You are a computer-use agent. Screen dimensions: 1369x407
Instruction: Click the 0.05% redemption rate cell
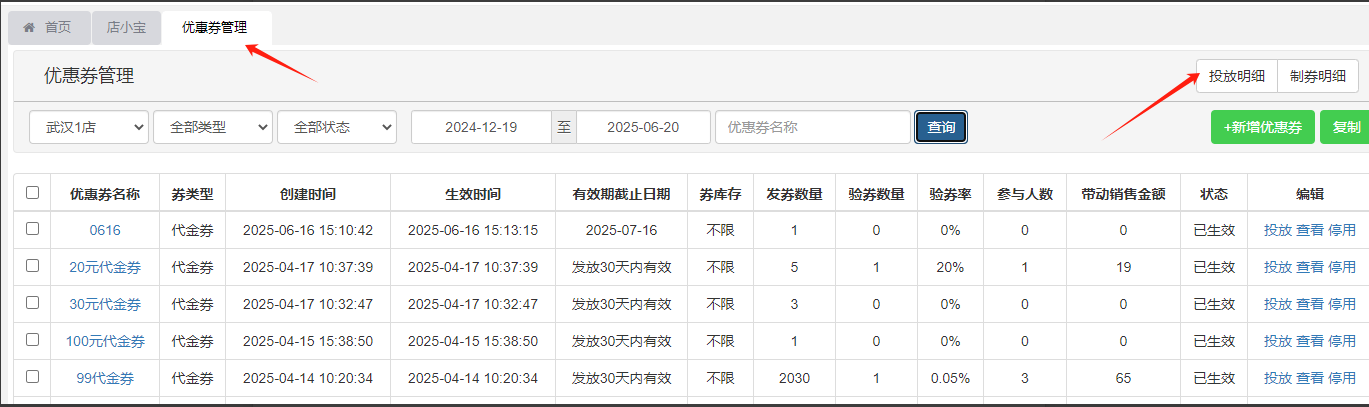pyautogui.click(x=950, y=378)
